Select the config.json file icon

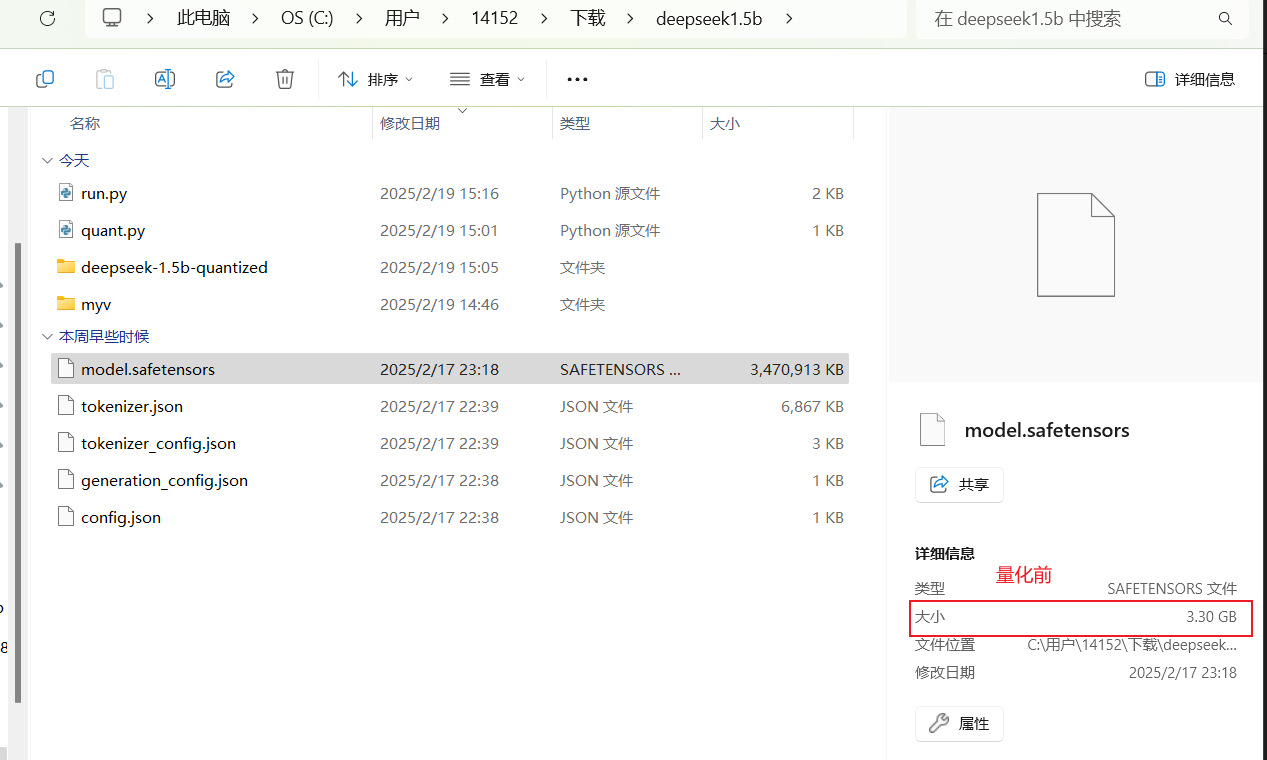(x=66, y=517)
